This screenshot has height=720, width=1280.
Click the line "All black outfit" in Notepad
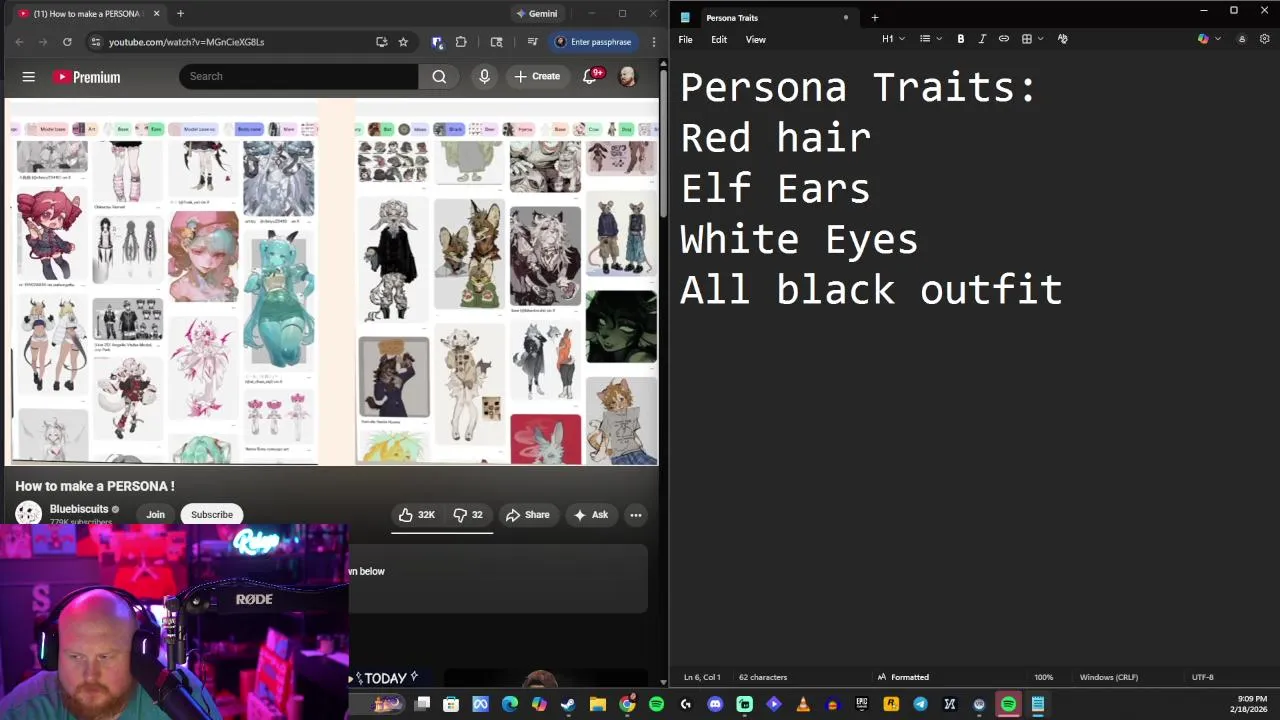click(871, 290)
